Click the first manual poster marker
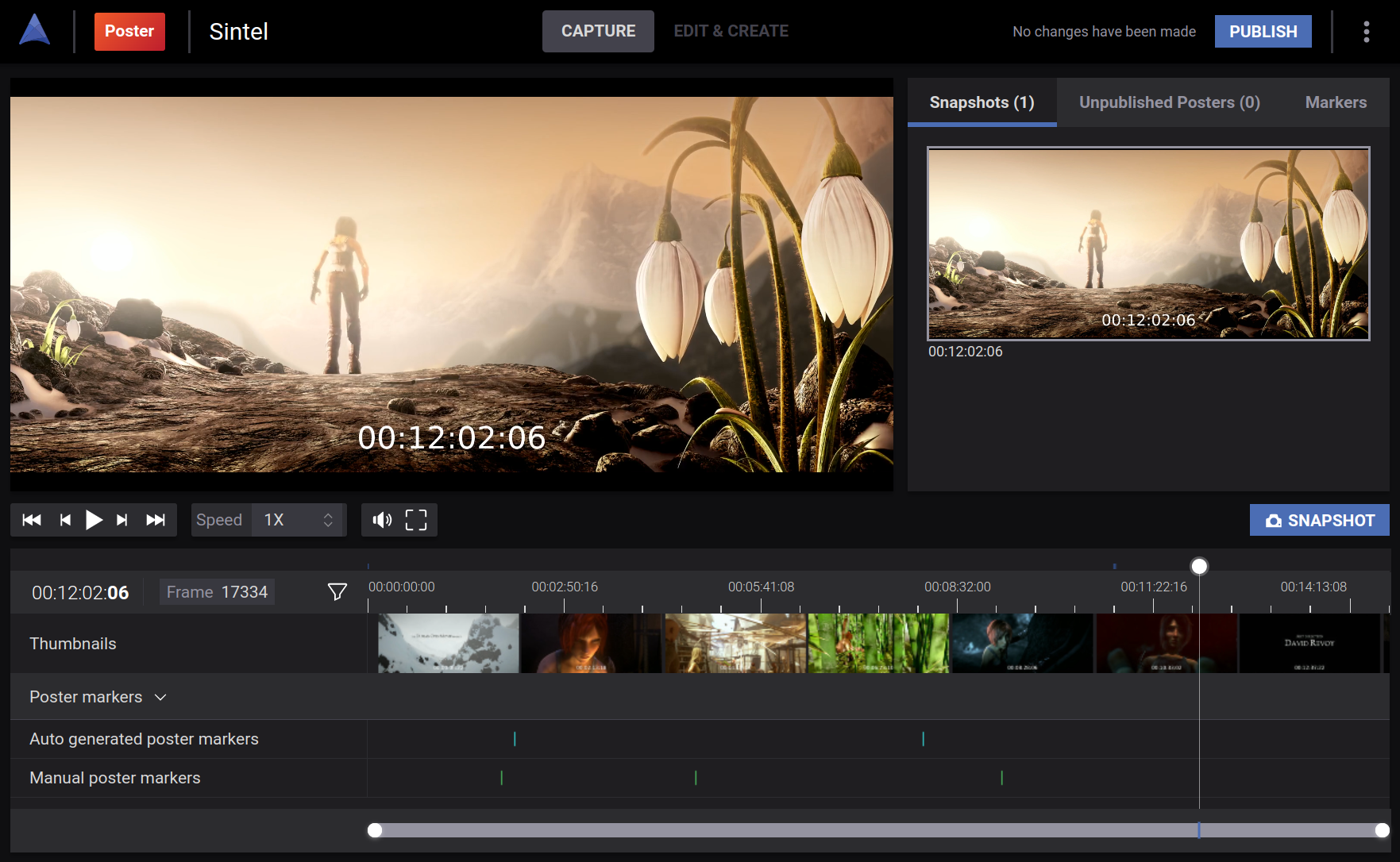Image resolution: width=1400 pixels, height=862 pixels. click(x=501, y=778)
